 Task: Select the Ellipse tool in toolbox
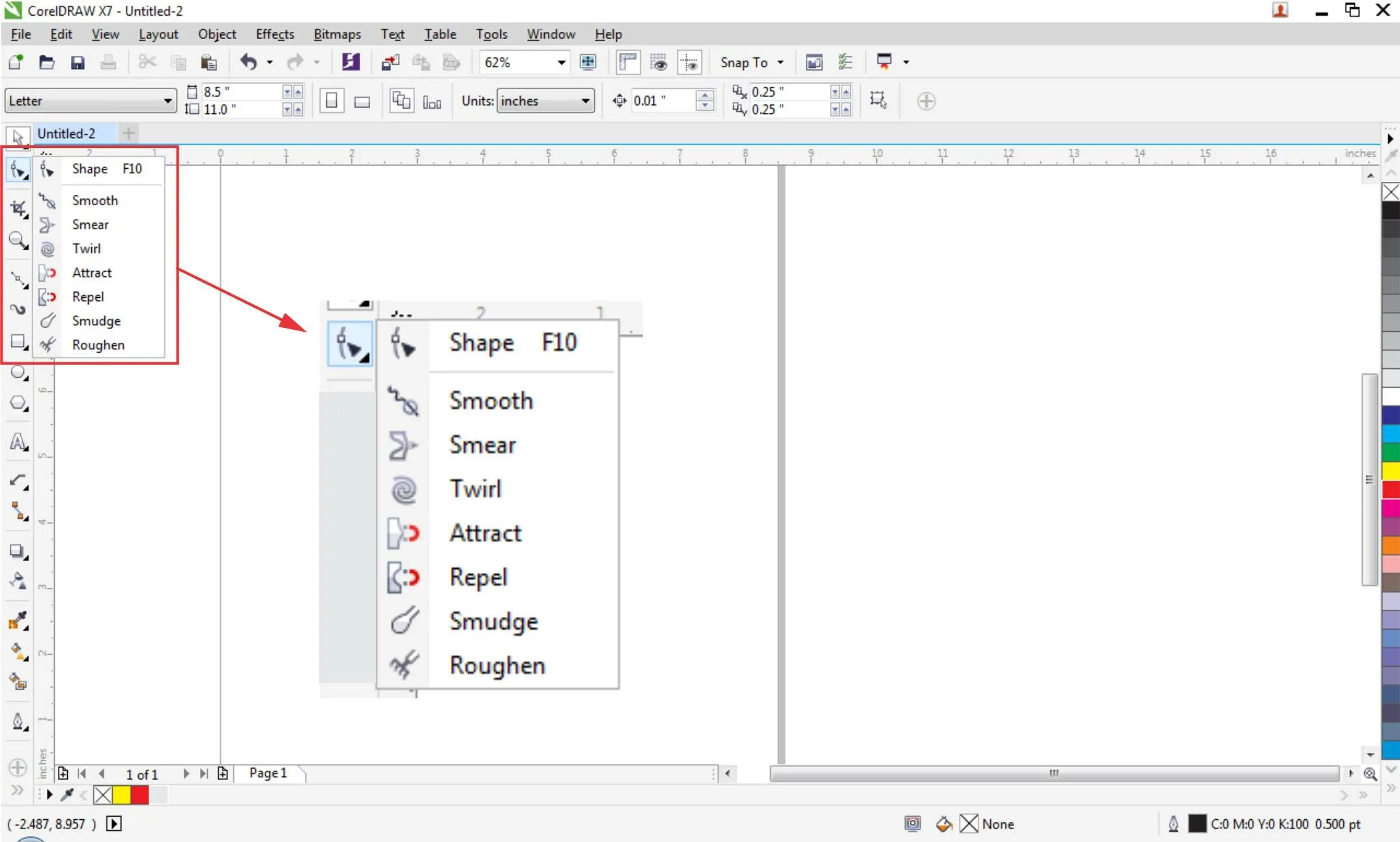point(18,373)
